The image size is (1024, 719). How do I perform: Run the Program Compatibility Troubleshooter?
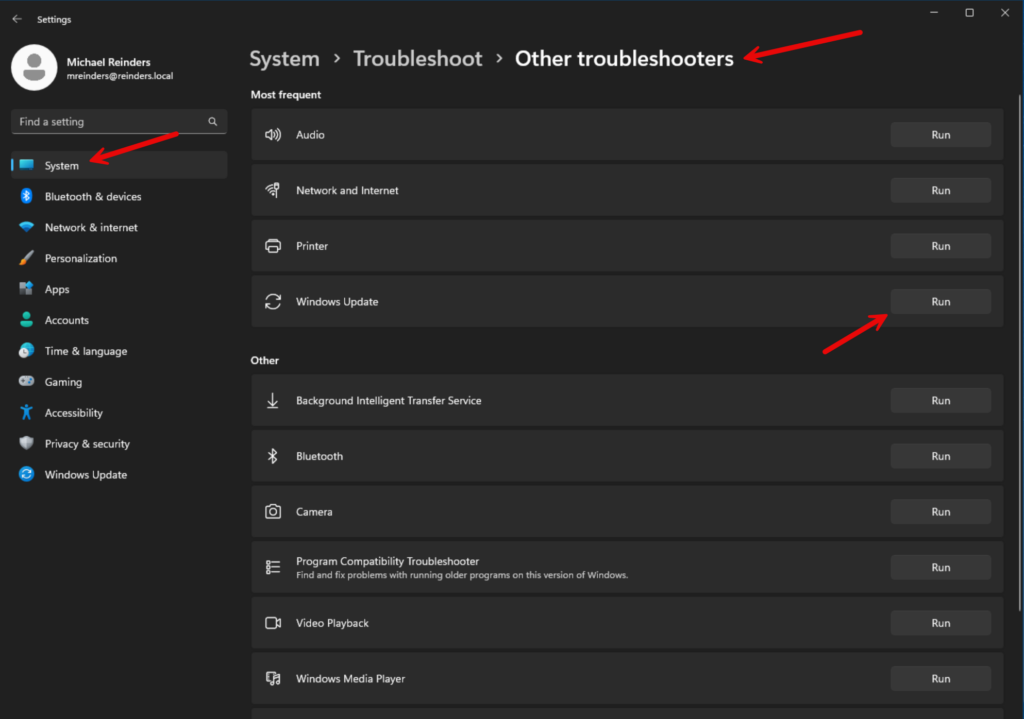point(940,567)
